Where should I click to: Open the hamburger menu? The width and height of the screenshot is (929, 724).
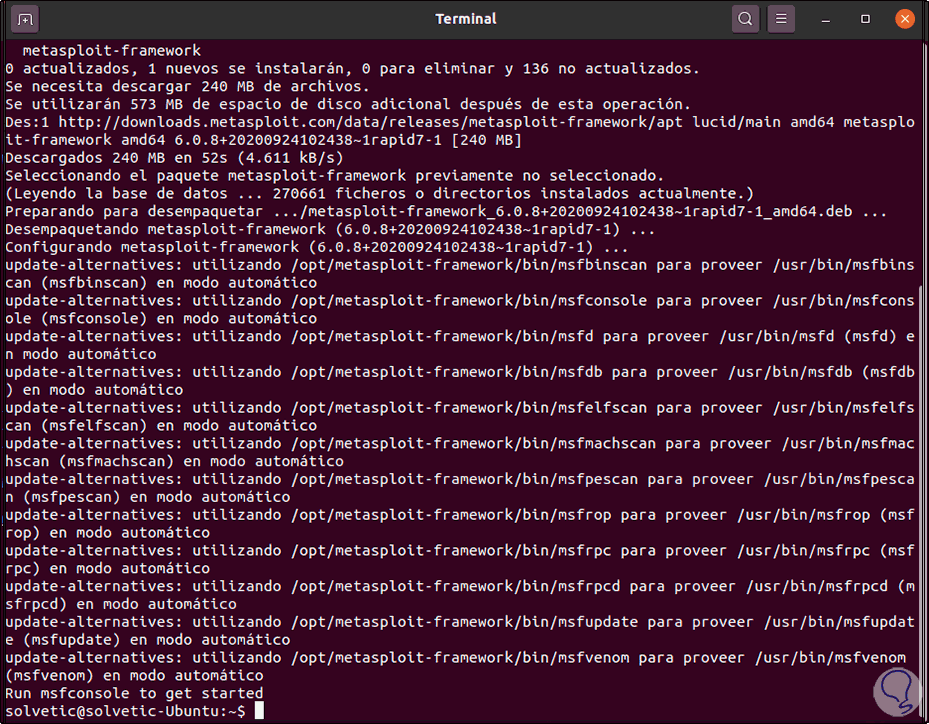781,19
